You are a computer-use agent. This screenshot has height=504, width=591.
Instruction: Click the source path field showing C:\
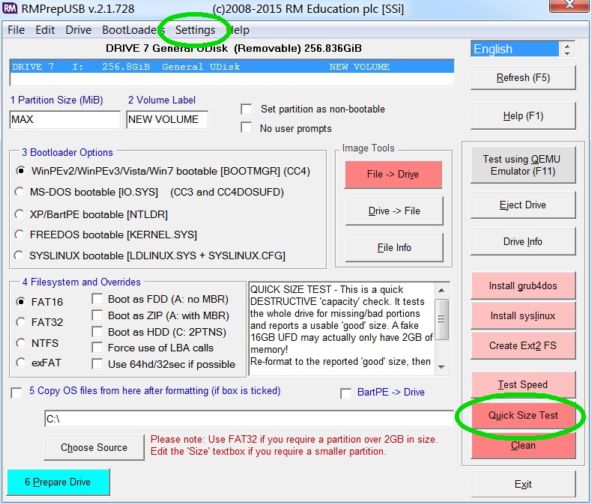click(x=249, y=419)
